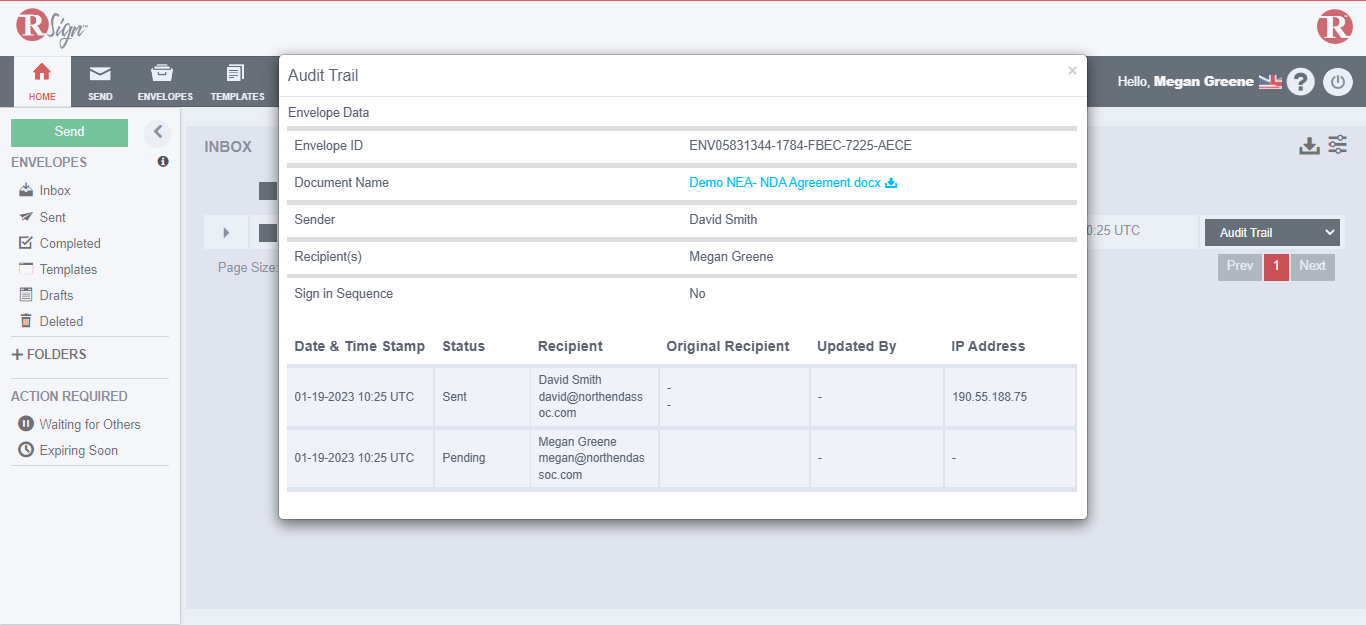This screenshot has width=1366, height=625.
Task: Open Drafts in the sidebar
Action: (x=56, y=295)
